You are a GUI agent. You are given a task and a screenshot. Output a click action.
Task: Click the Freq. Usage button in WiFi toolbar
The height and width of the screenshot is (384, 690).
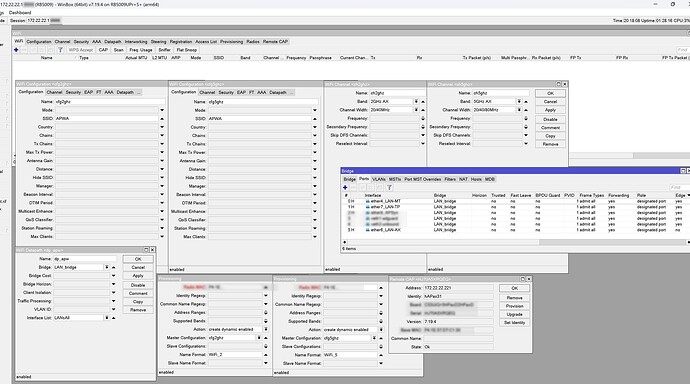tap(140, 50)
